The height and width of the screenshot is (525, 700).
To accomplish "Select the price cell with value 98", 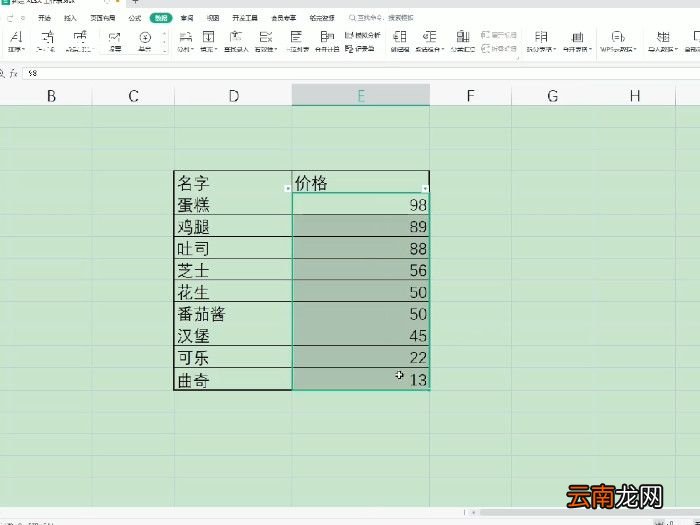I will [361, 204].
